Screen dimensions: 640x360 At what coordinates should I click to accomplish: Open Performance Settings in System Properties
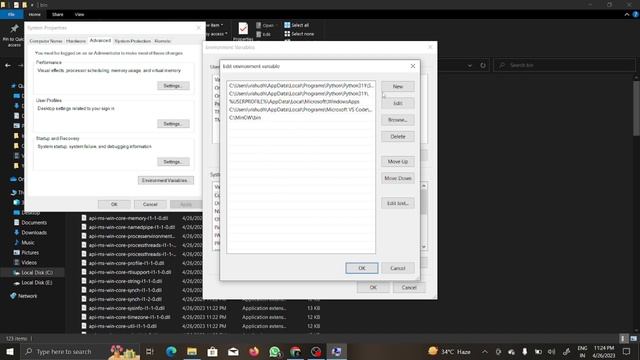point(173,86)
